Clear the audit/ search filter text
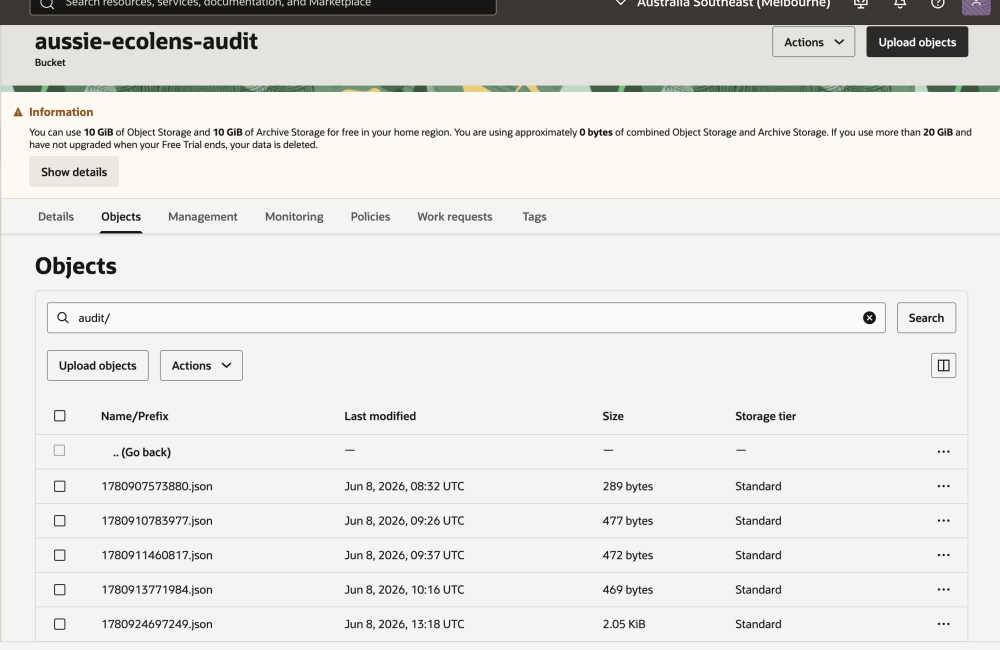 click(x=869, y=318)
